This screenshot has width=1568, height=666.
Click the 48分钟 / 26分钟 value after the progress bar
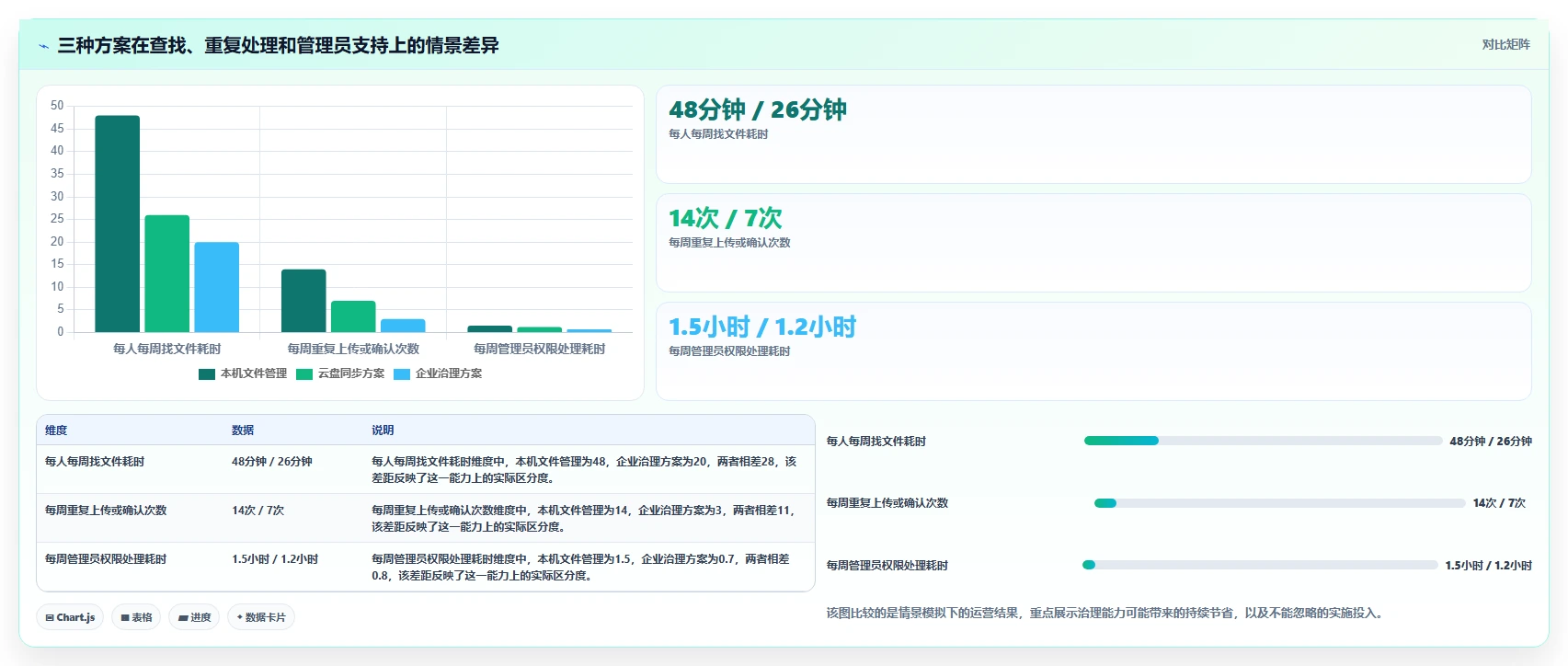click(x=1491, y=442)
